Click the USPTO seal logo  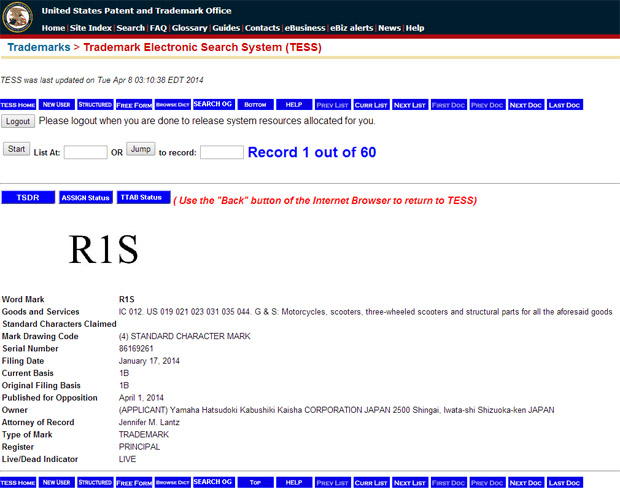tap(17, 17)
